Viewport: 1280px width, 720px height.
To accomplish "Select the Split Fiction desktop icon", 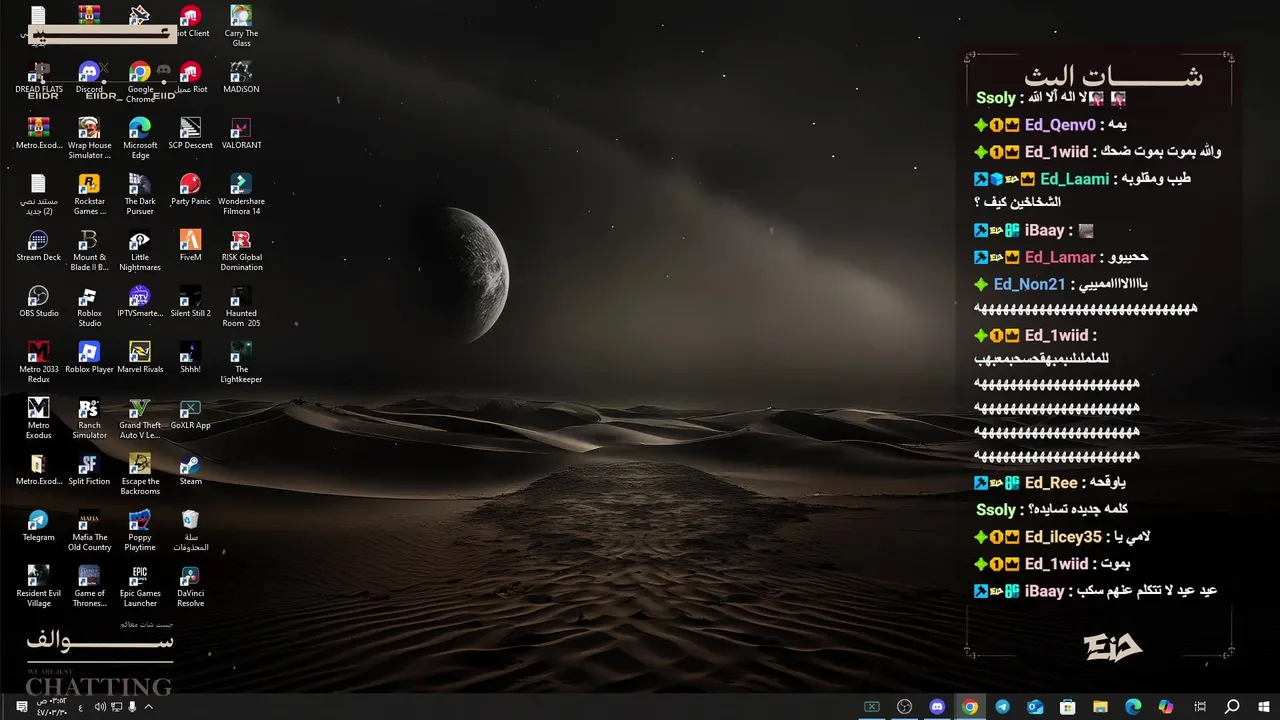I will pyautogui.click(x=89, y=469).
